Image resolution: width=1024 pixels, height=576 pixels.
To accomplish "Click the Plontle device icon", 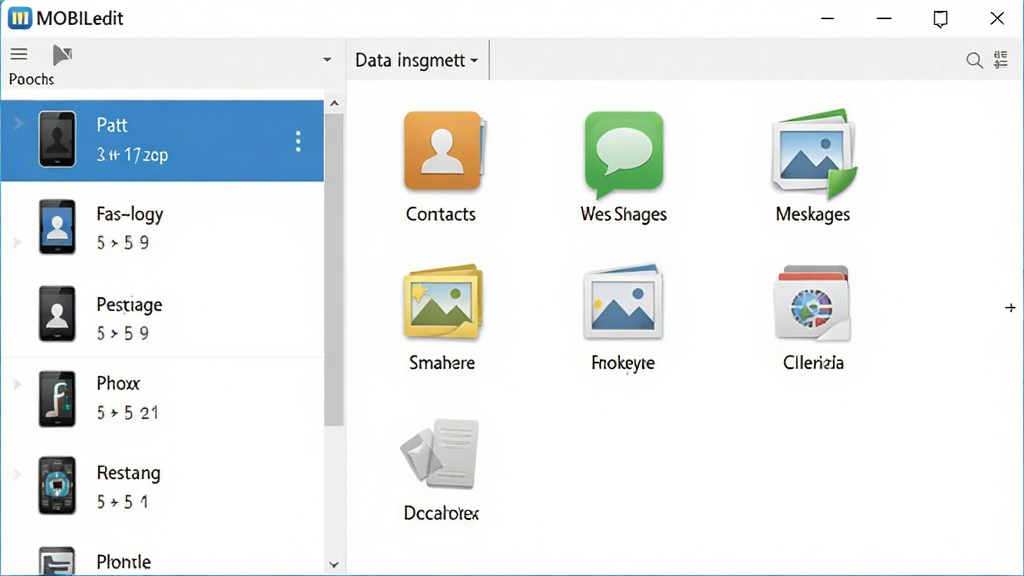I will tap(57, 560).
